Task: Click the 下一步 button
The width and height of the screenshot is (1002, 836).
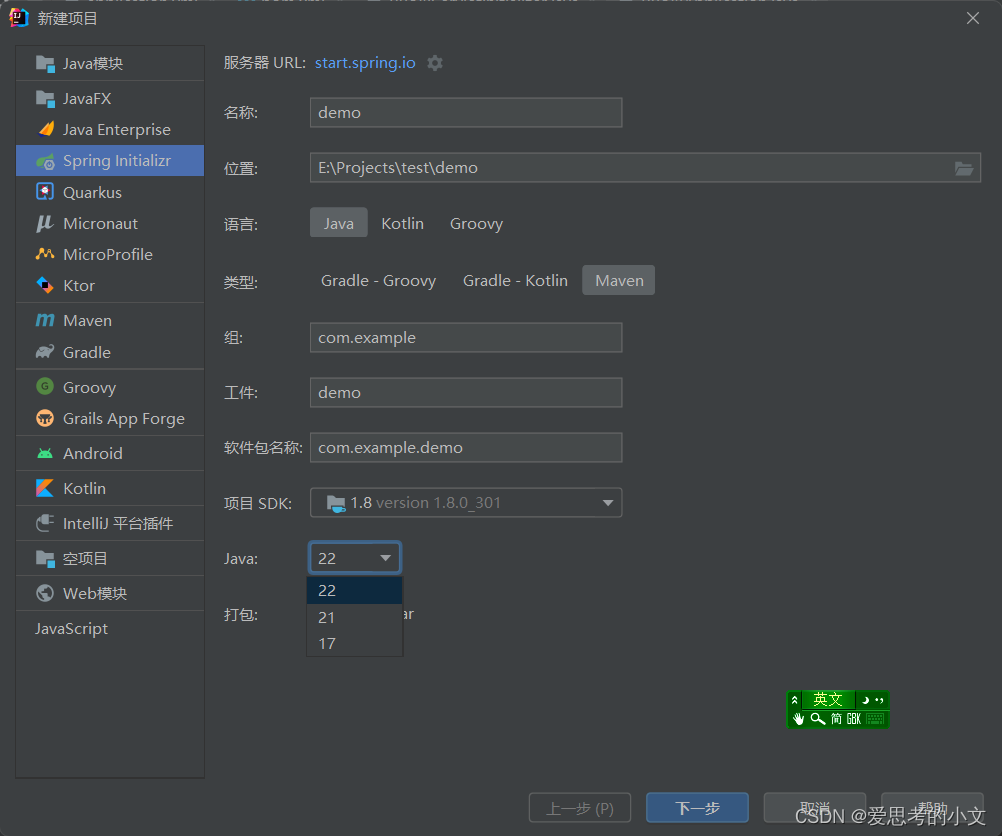Action: pos(697,808)
